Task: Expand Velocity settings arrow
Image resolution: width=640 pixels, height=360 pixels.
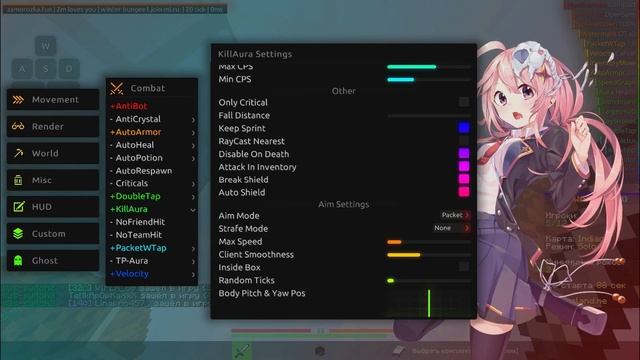Action: coord(193,274)
